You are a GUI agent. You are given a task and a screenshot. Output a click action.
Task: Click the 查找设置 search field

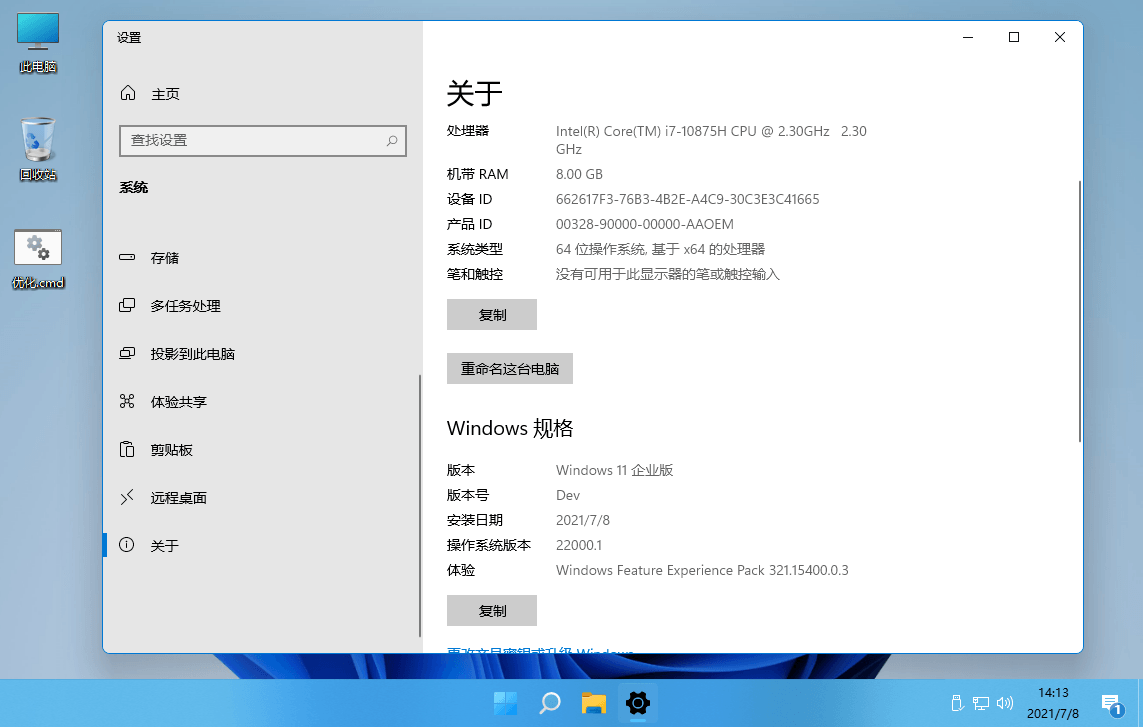point(263,140)
